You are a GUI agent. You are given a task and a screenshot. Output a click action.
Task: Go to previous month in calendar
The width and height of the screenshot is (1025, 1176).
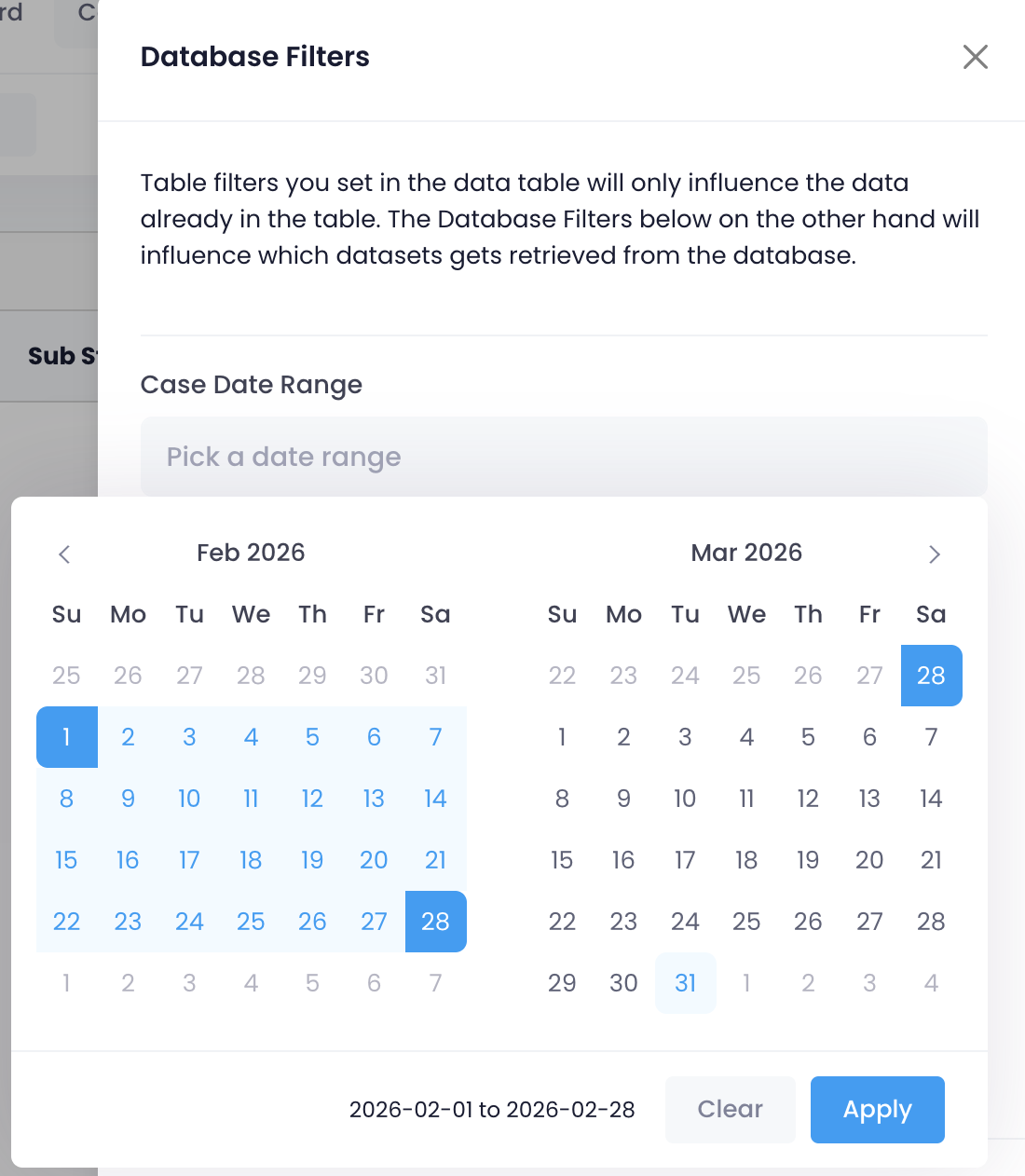coord(64,554)
